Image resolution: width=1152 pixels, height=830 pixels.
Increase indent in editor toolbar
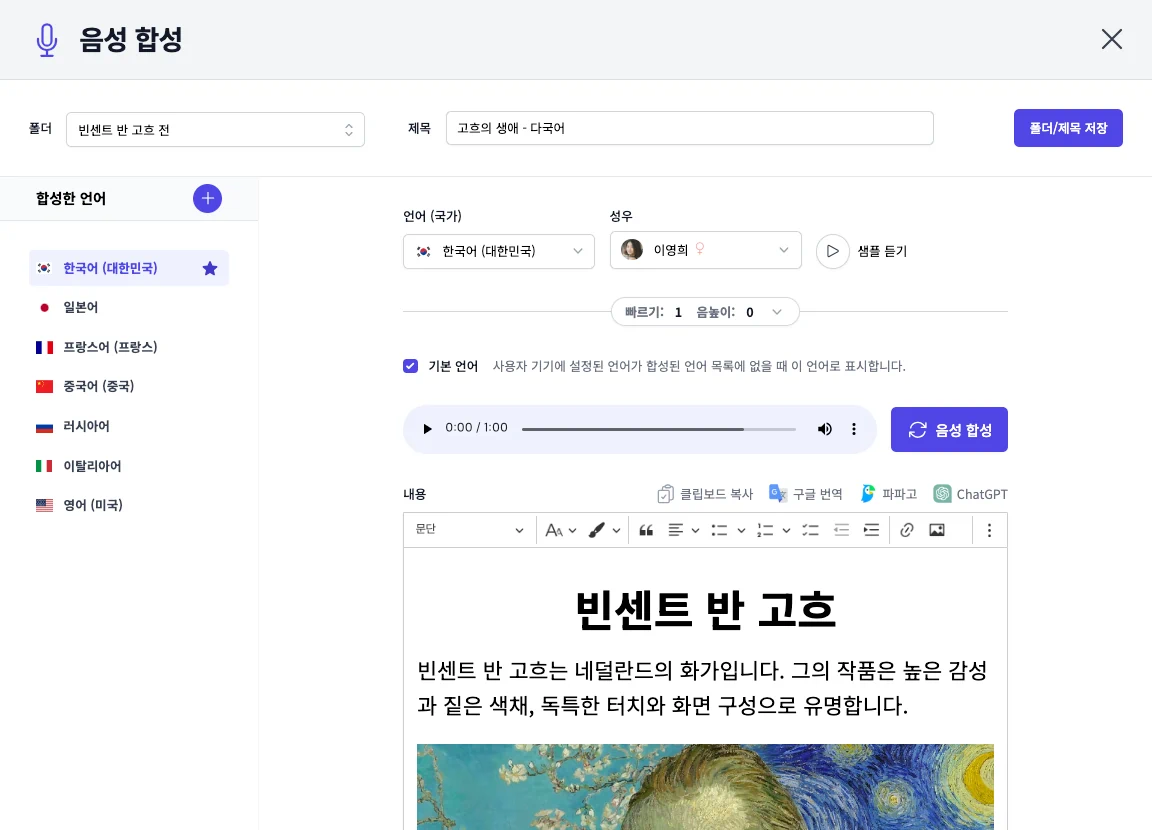871,530
